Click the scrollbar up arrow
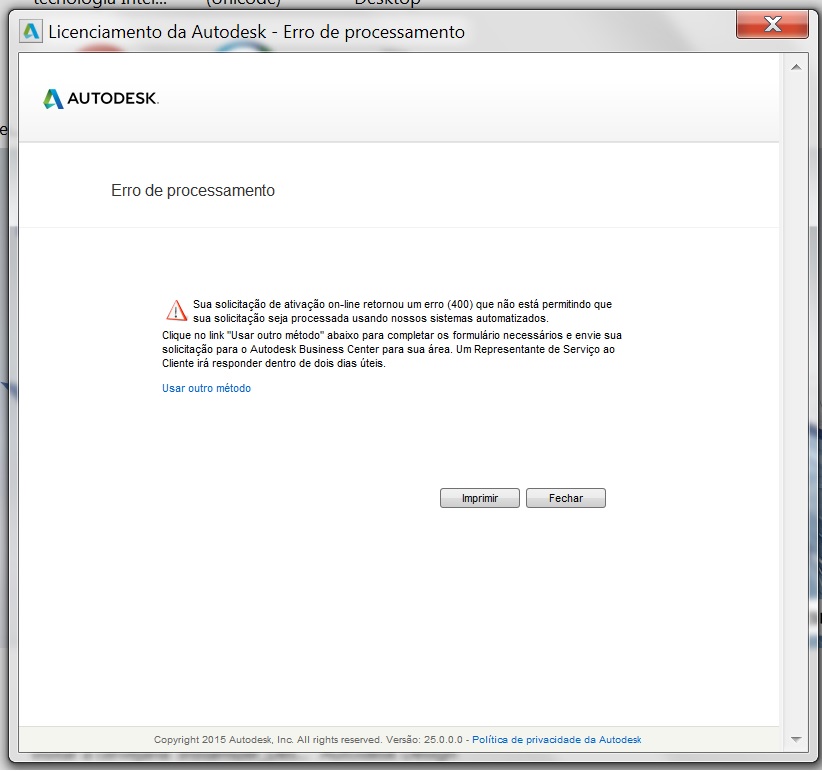The height and width of the screenshot is (771, 822). [796, 67]
